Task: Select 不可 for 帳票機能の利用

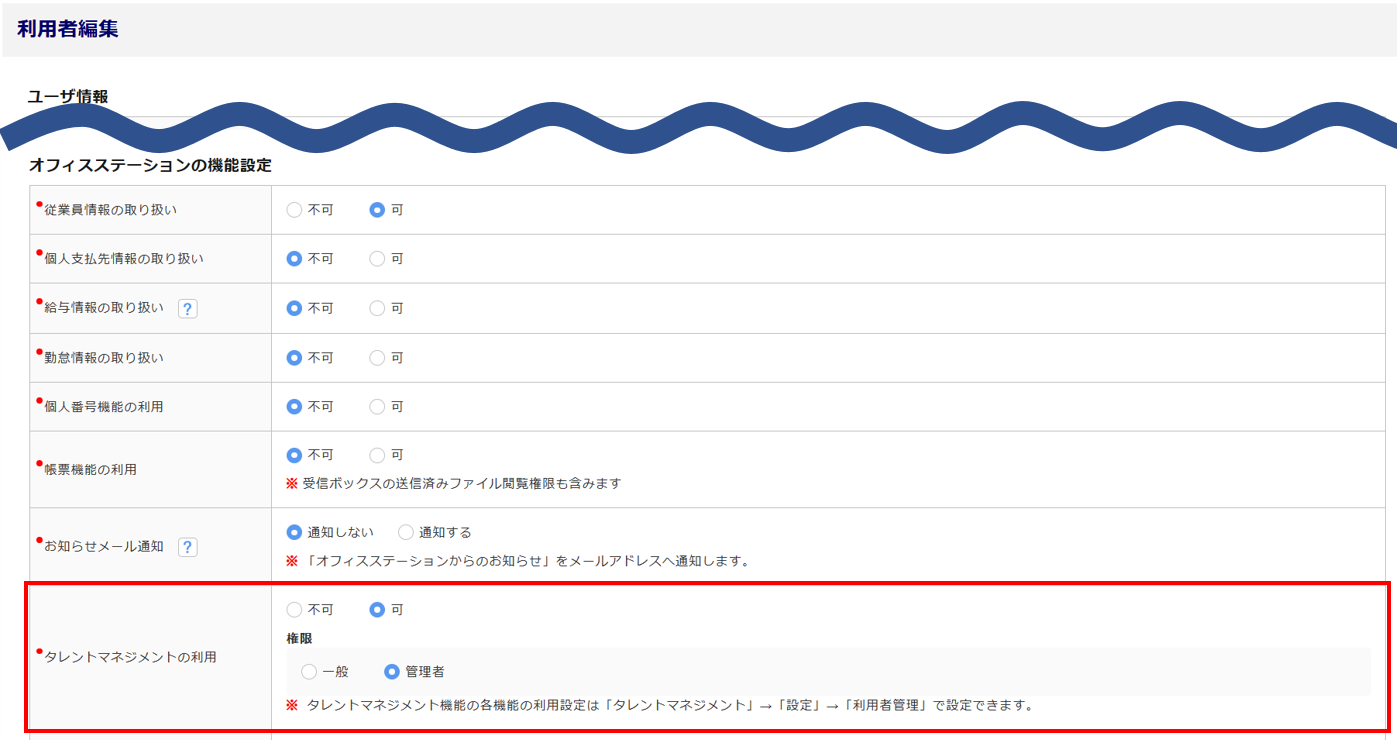Action: click(294, 455)
